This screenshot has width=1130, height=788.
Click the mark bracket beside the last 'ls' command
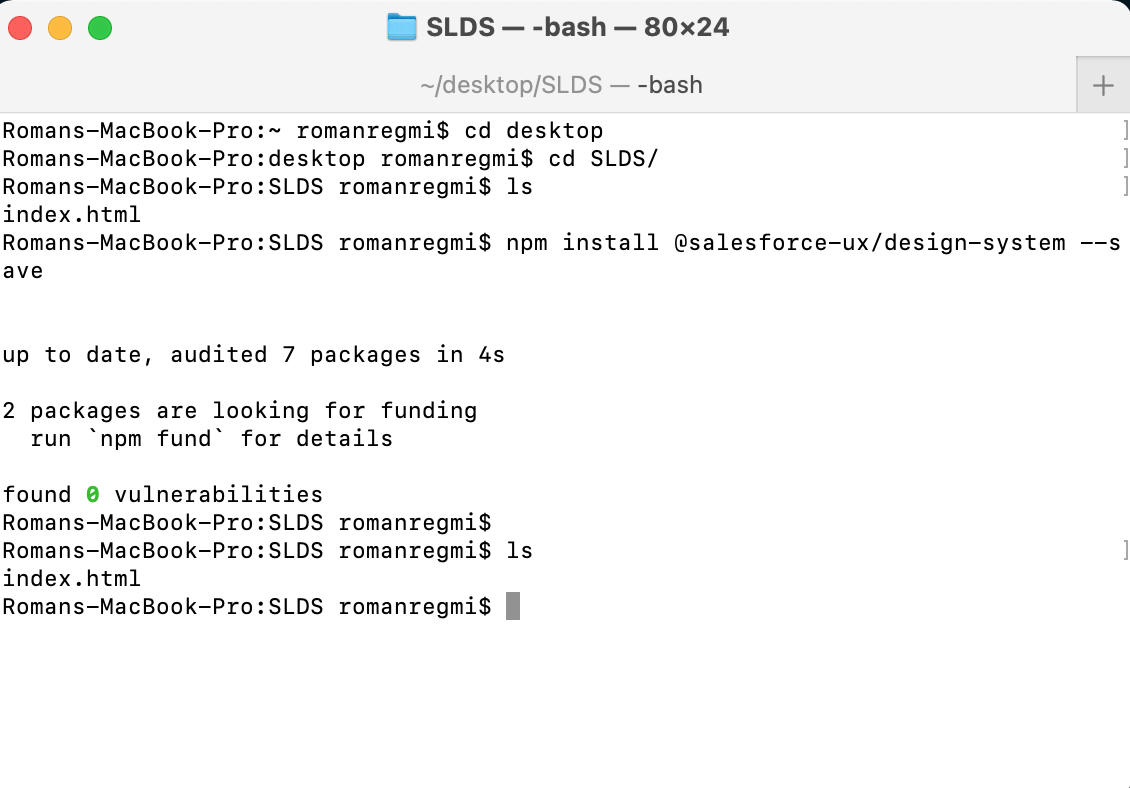click(x=1125, y=550)
